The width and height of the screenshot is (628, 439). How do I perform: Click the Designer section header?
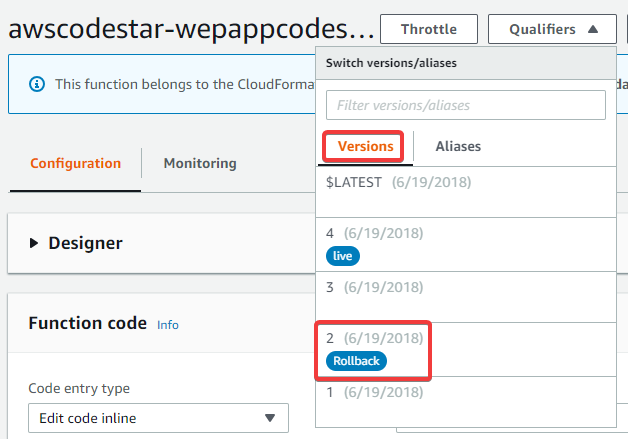pyautogui.click(x=161, y=243)
